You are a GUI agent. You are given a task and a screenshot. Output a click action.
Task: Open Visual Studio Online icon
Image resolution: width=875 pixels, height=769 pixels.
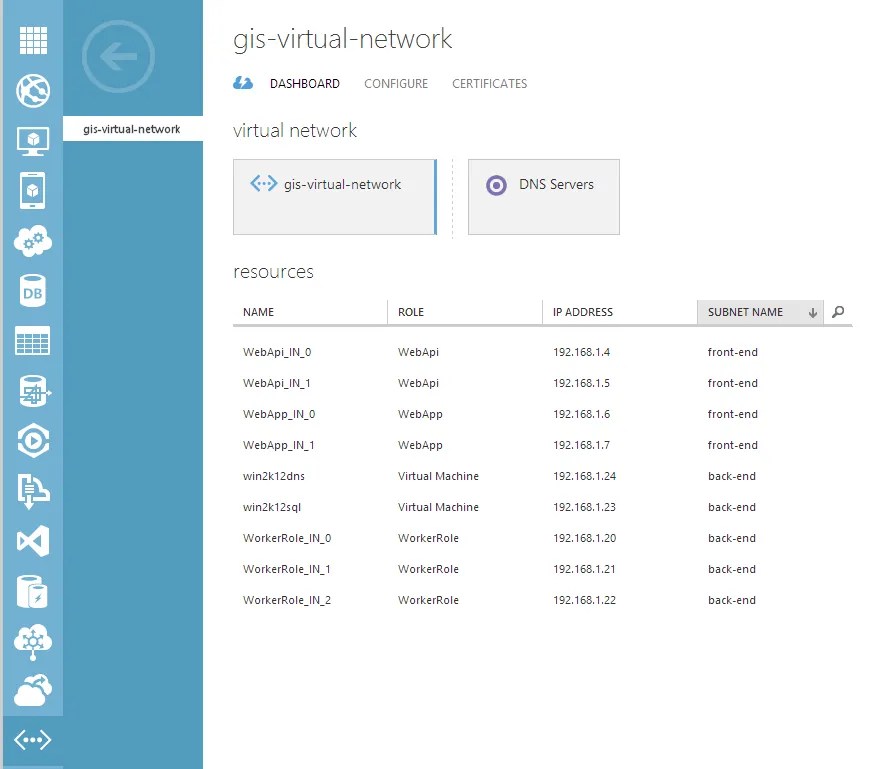33,541
